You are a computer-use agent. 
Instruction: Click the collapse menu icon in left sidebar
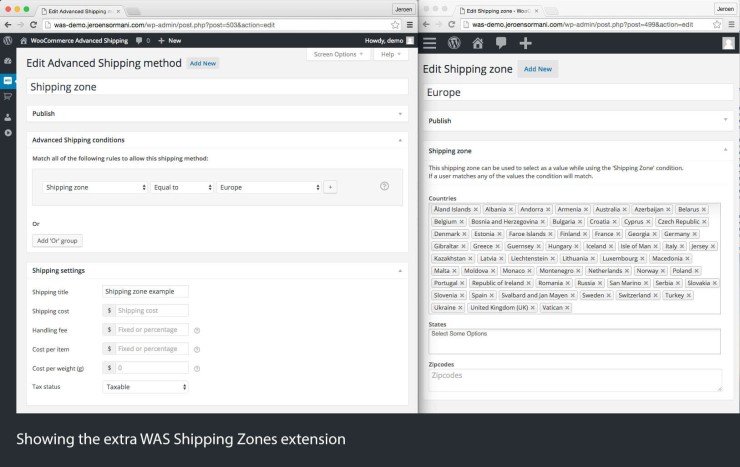tap(8, 133)
